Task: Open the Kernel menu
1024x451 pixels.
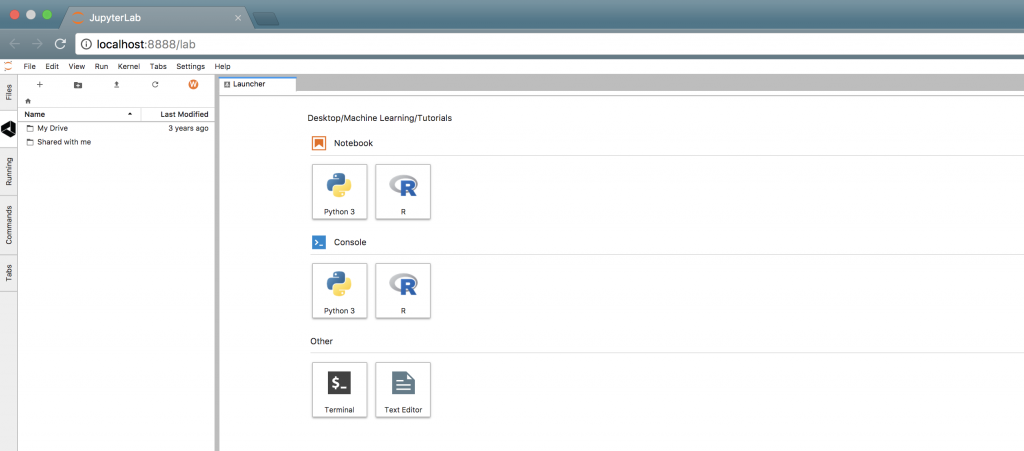Action: [129, 66]
